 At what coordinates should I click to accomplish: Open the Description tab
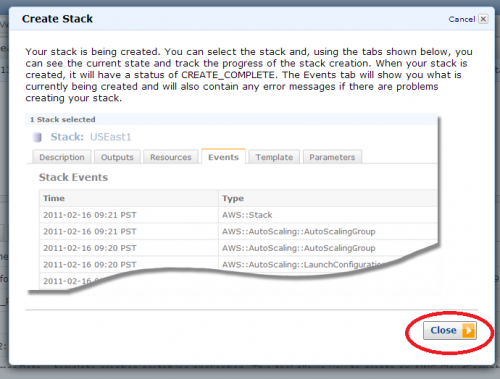tap(62, 157)
